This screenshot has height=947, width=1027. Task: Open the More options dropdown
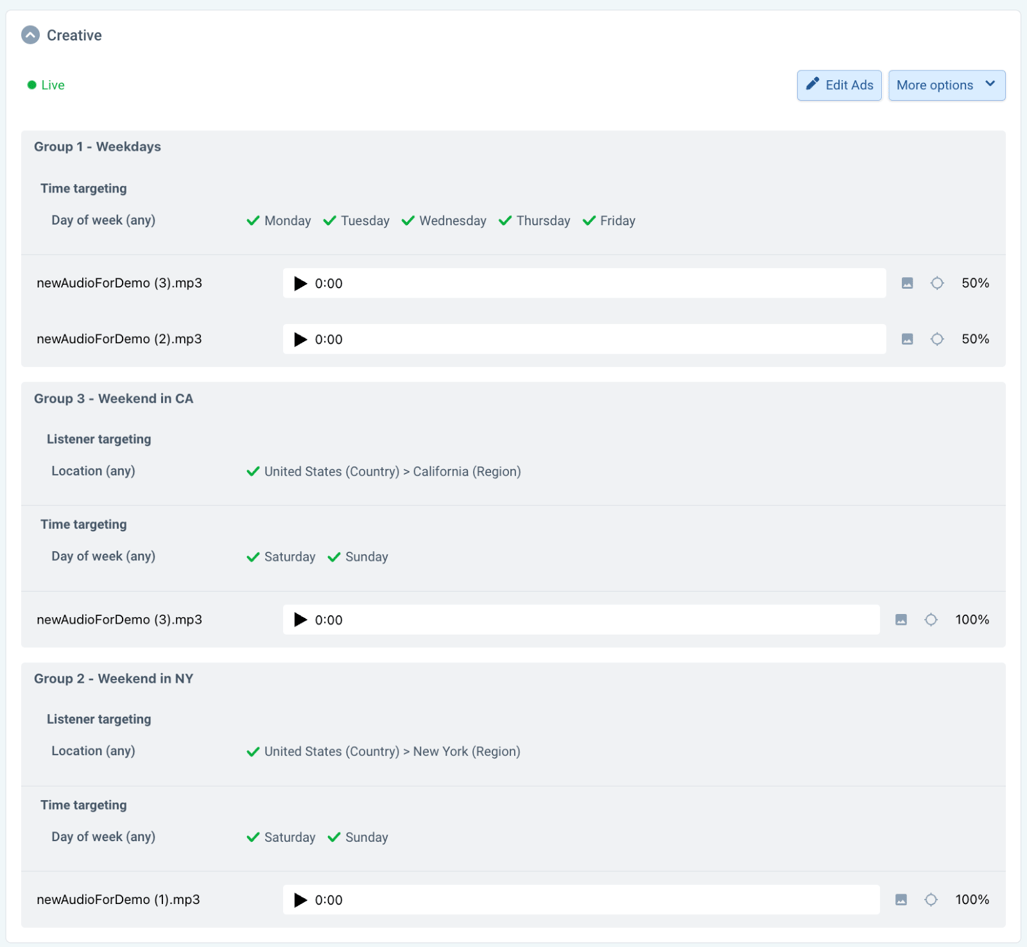(946, 85)
